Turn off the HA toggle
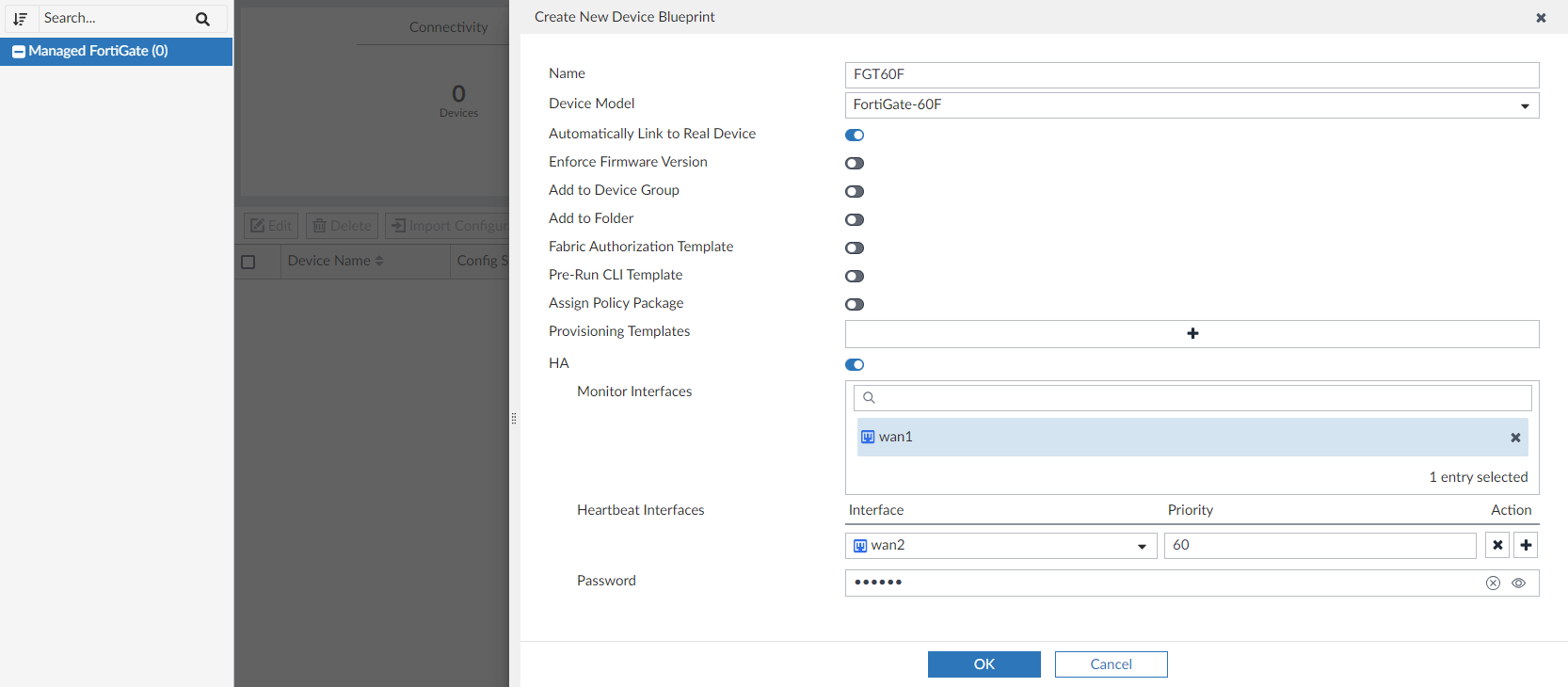This screenshot has width=1568, height=687. point(855,364)
